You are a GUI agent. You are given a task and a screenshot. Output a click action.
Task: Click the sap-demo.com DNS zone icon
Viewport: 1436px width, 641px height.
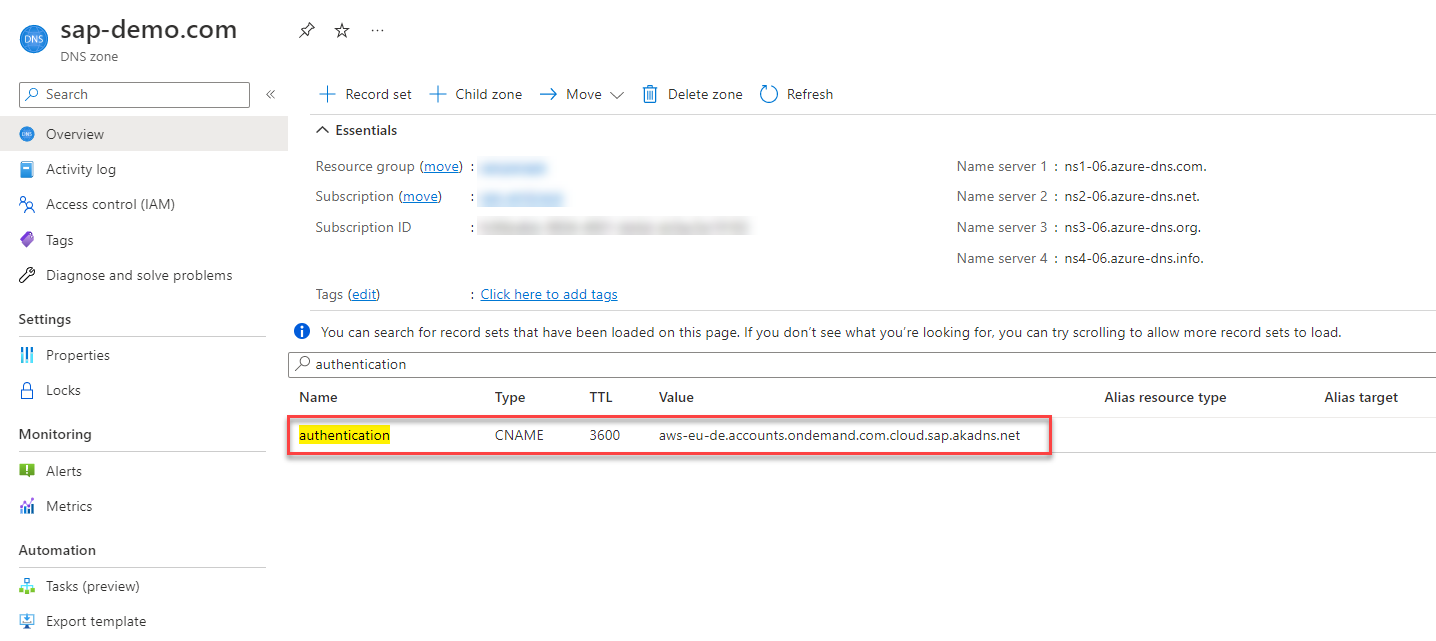tap(33, 39)
